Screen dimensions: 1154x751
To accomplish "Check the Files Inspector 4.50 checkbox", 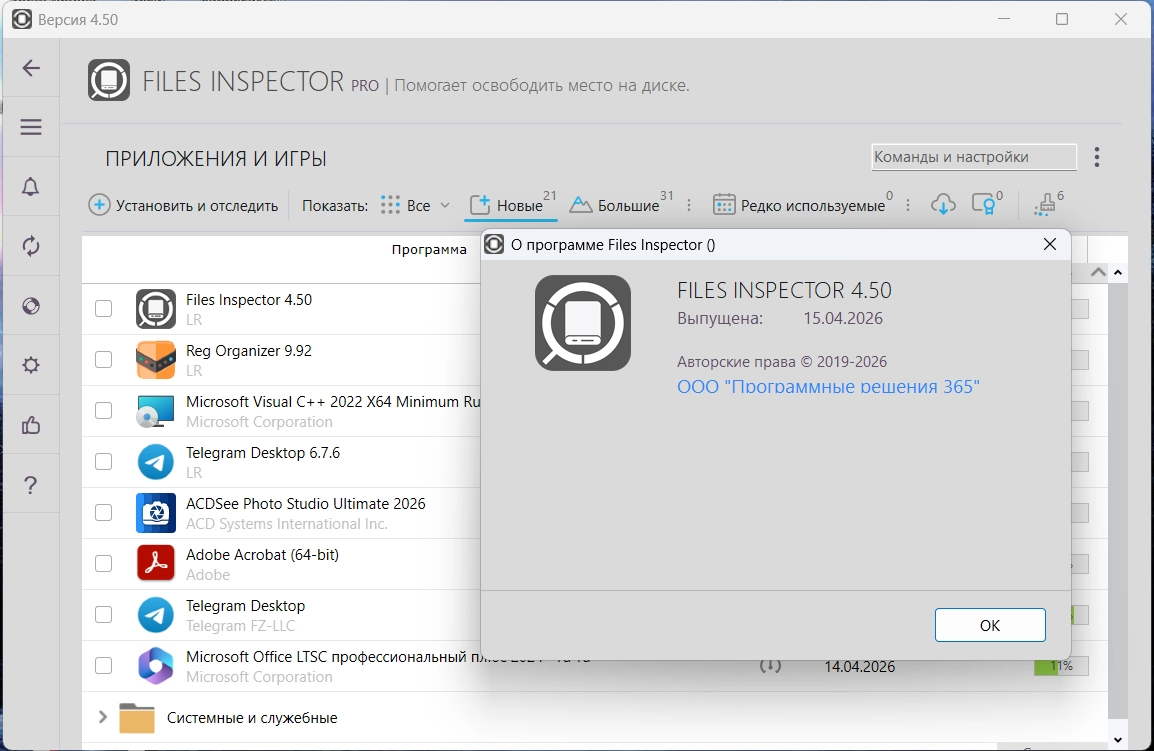I will pos(104,308).
